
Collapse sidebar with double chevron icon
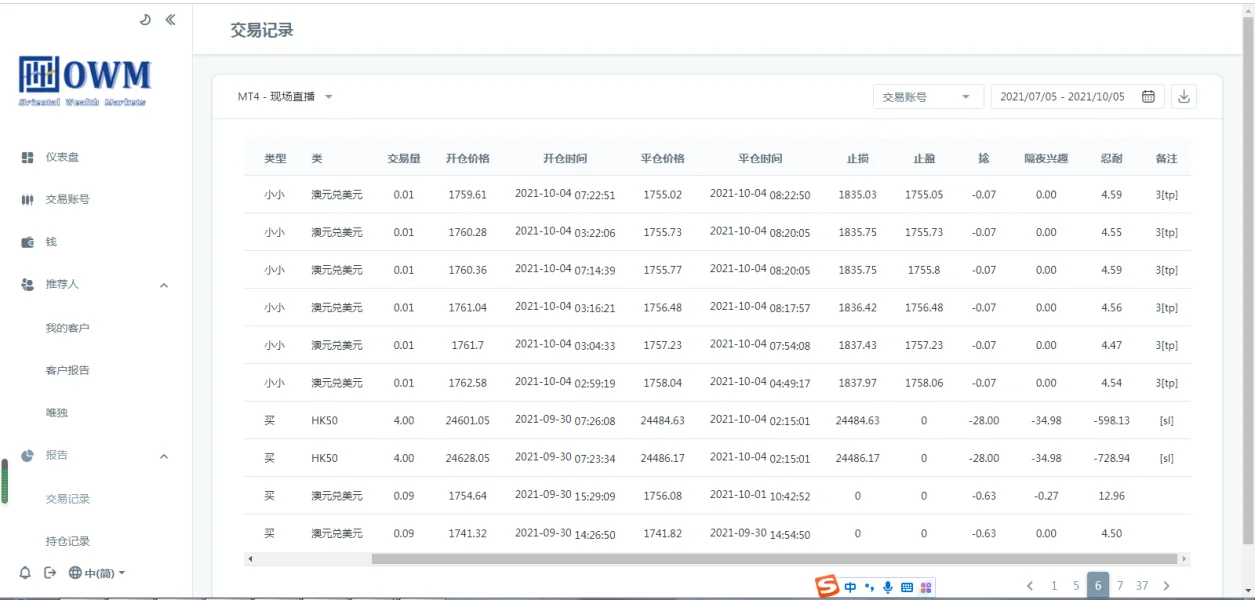click(x=170, y=19)
